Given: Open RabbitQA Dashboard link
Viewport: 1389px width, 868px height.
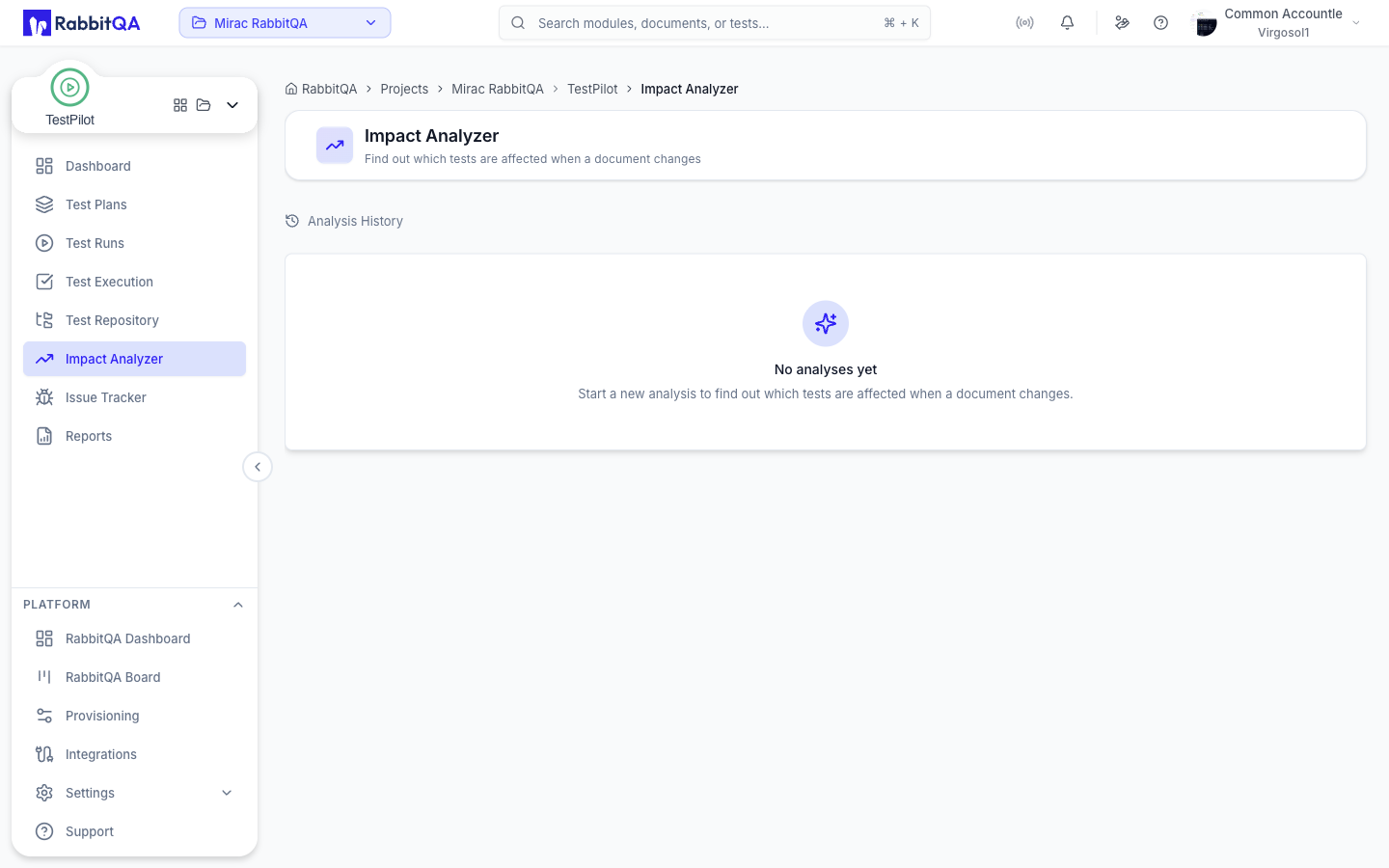Looking at the screenshot, I should (134, 638).
